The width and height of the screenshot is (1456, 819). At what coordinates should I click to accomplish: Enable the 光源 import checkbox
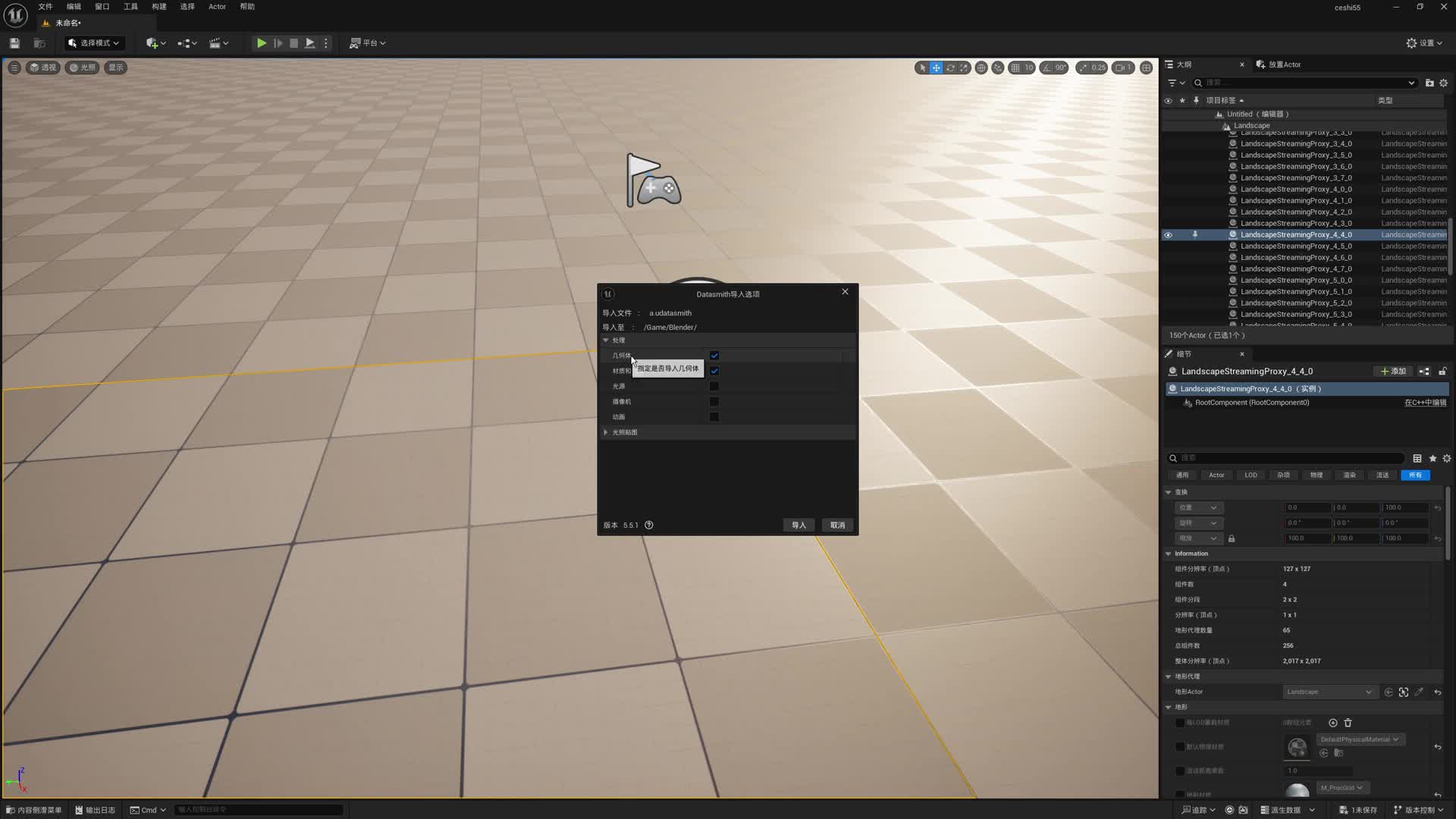pyautogui.click(x=714, y=386)
